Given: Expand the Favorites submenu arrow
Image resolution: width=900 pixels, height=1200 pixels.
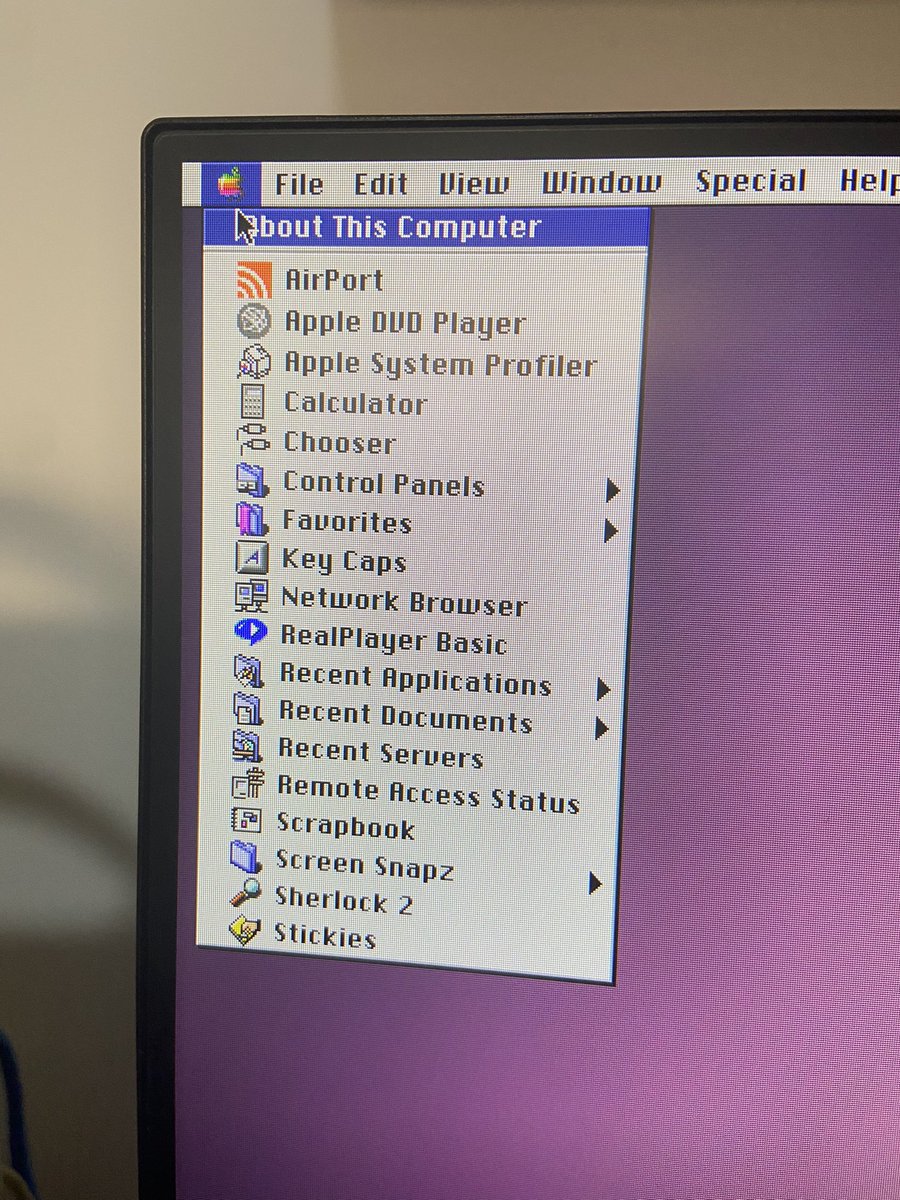Looking at the screenshot, I should pos(610,530).
